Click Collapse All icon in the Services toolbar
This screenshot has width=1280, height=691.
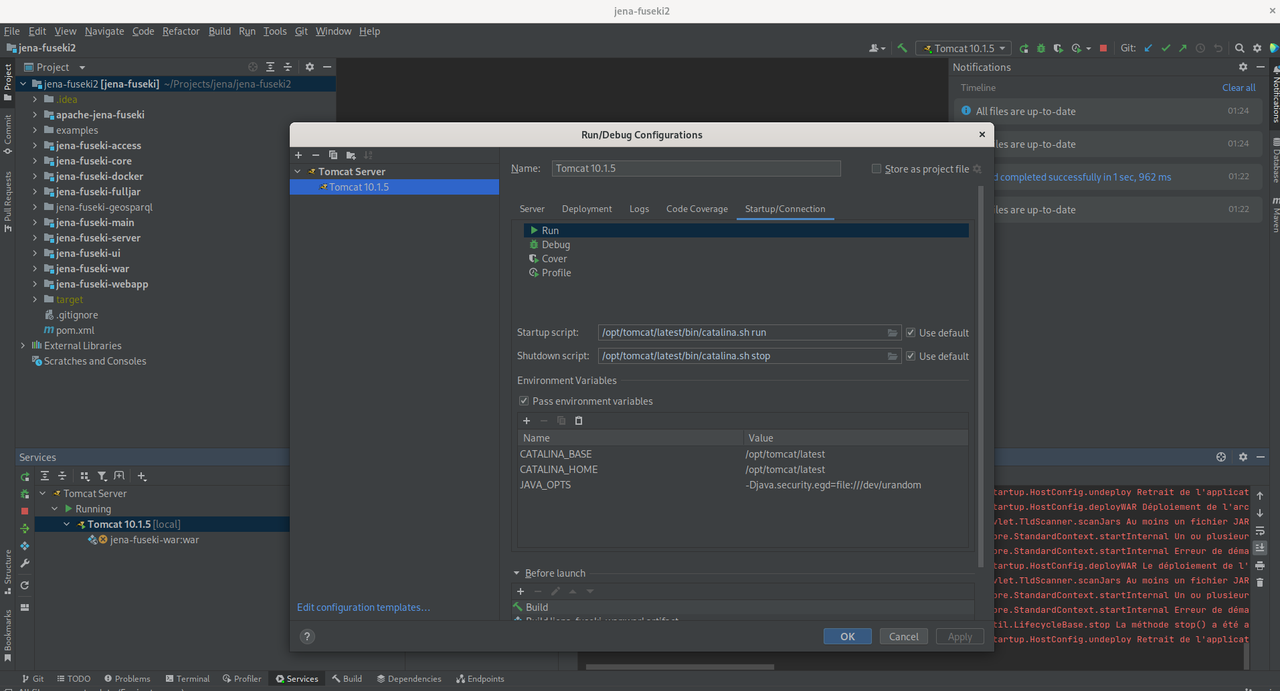click(x=62, y=477)
